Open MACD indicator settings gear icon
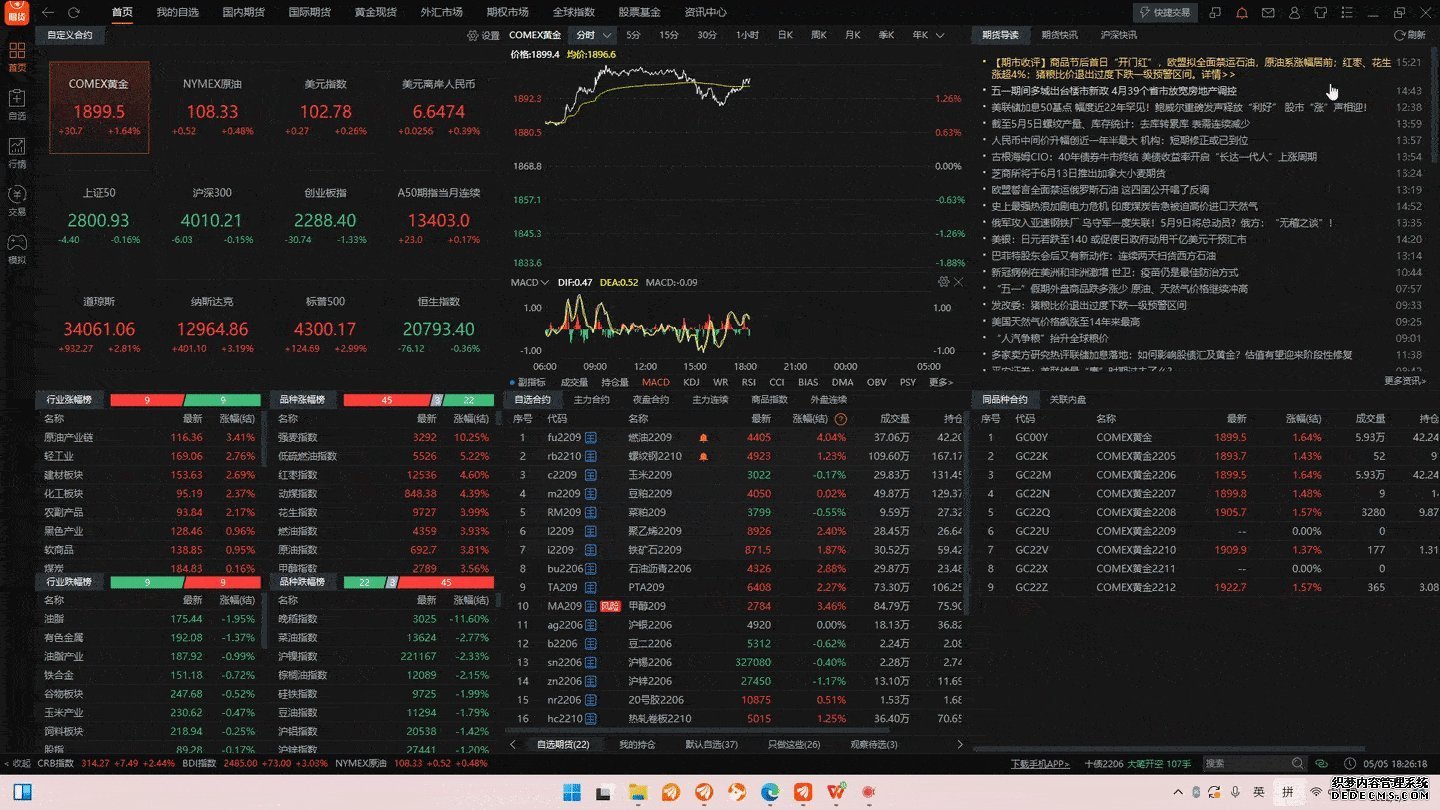Screen dimensions: 1440x810 [x=943, y=282]
